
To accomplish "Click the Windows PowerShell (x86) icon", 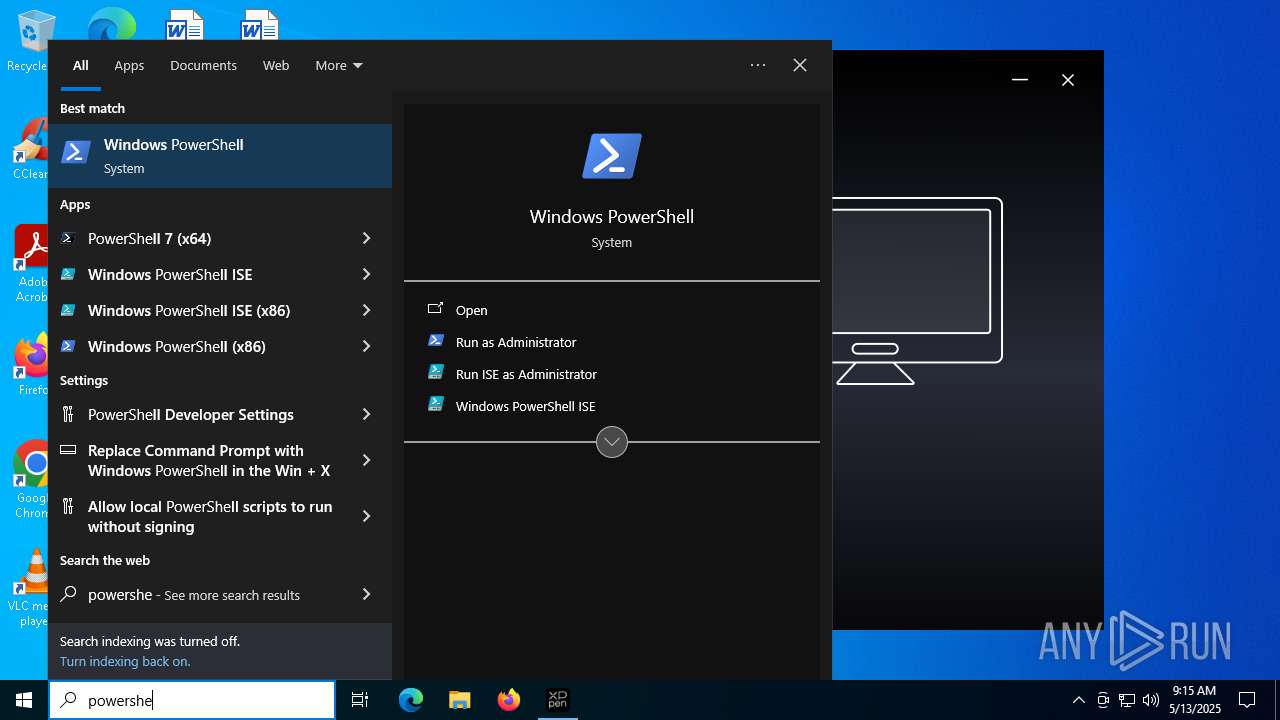I will pyautogui.click(x=68, y=346).
